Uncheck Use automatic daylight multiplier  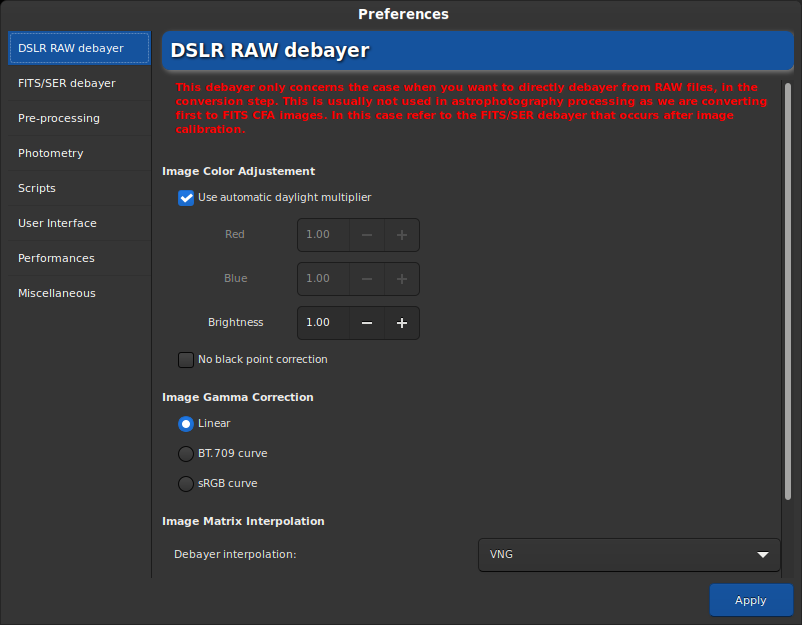tap(186, 198)
